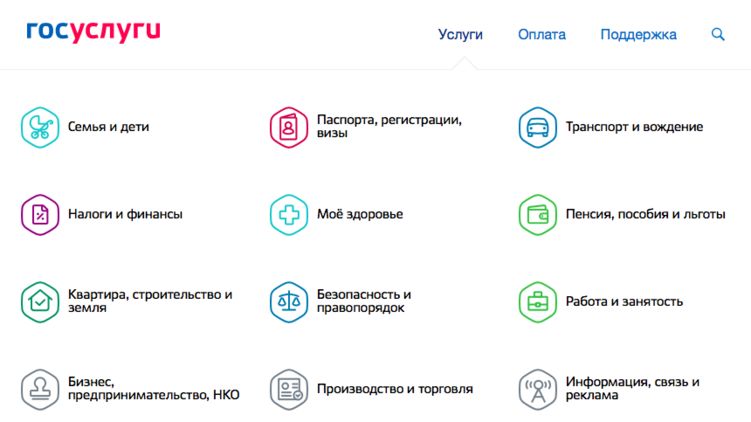The width and height of the screenshot is (751, 422).
Task: Select the Моё здоровье category text link
Action: 359,214
